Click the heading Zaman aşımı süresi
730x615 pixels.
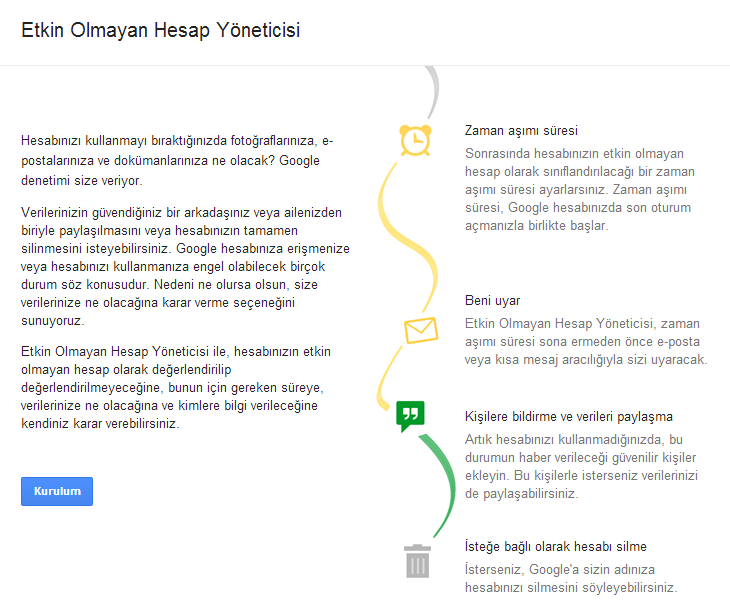pyautogui.click(x=521, y=131)
